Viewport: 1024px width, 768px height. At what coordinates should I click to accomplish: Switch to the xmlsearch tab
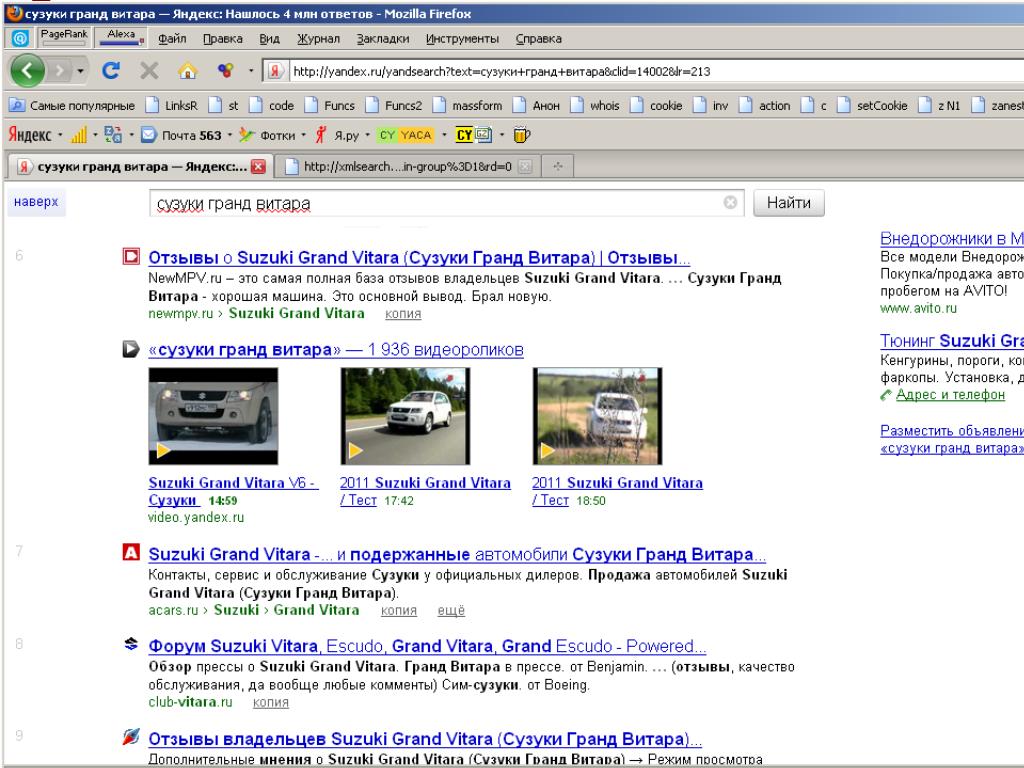click(x=408, y=167)
